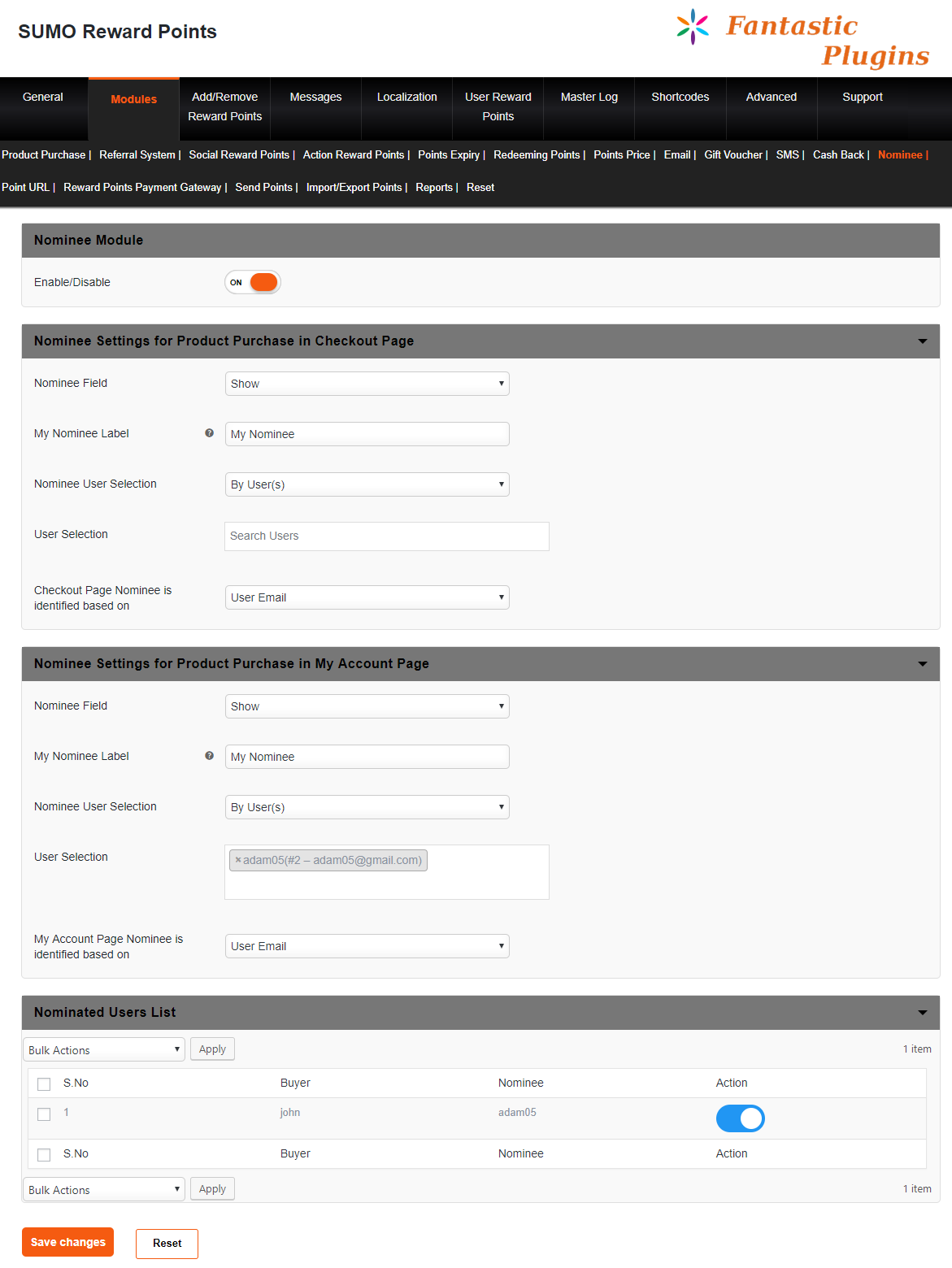Go to Nominee module link

(900, 154)
